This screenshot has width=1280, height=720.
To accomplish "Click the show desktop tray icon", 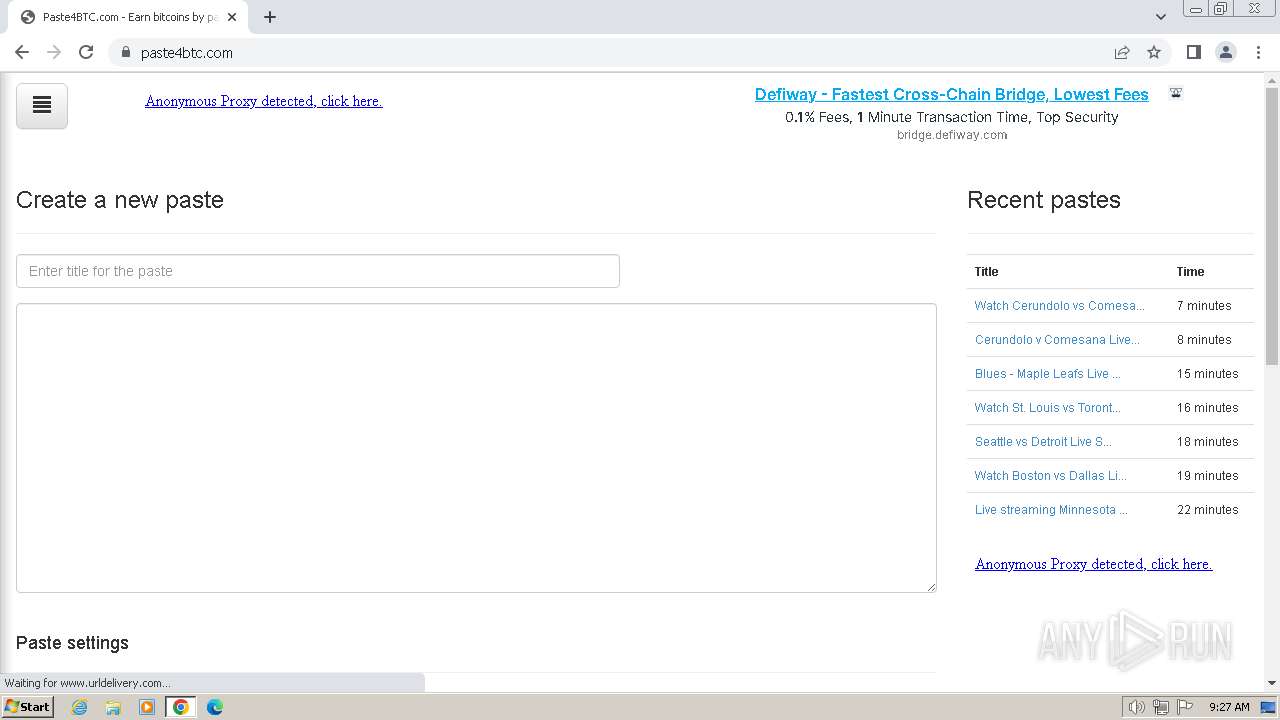I will (x=1268, y=707).
